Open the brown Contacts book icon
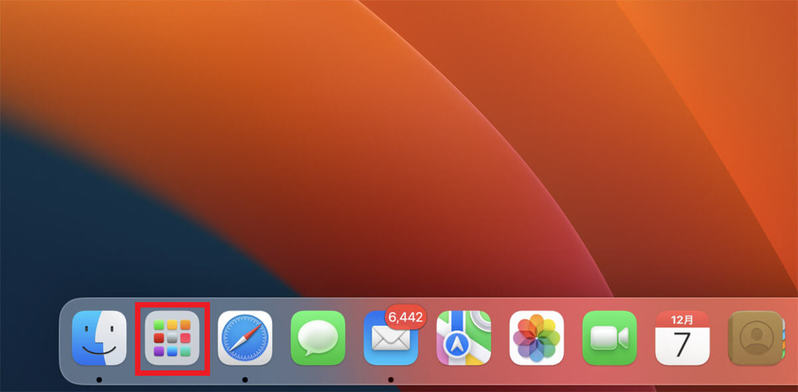Viewport: 798px width, 392px height. [756, 338]
